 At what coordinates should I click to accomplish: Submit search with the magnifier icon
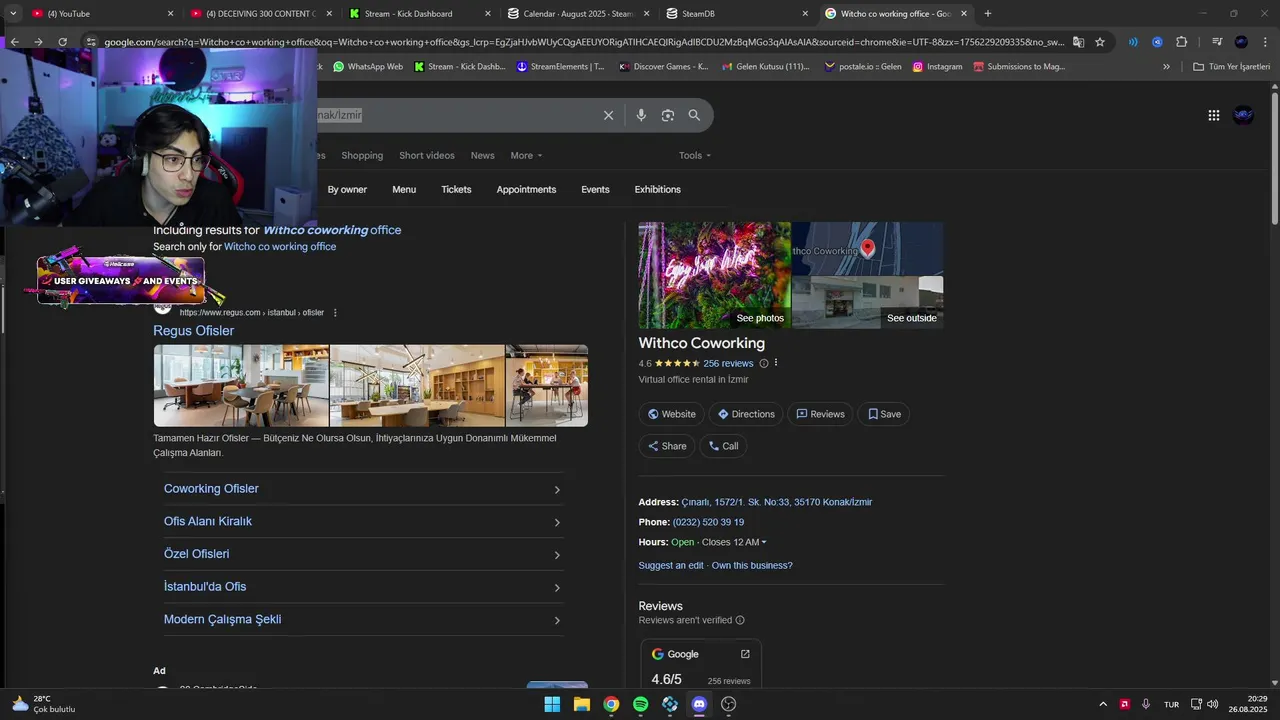(x=694, y=115)
